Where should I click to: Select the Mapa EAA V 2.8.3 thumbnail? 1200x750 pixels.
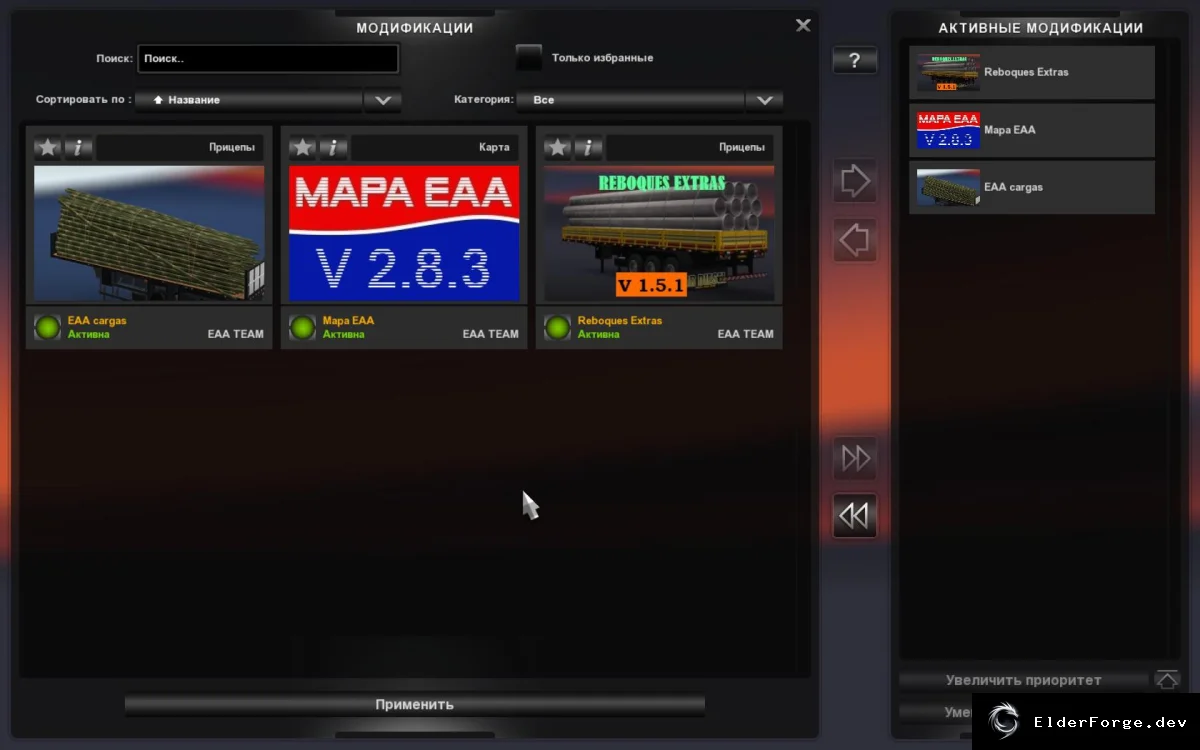click(x=404, y=234)
